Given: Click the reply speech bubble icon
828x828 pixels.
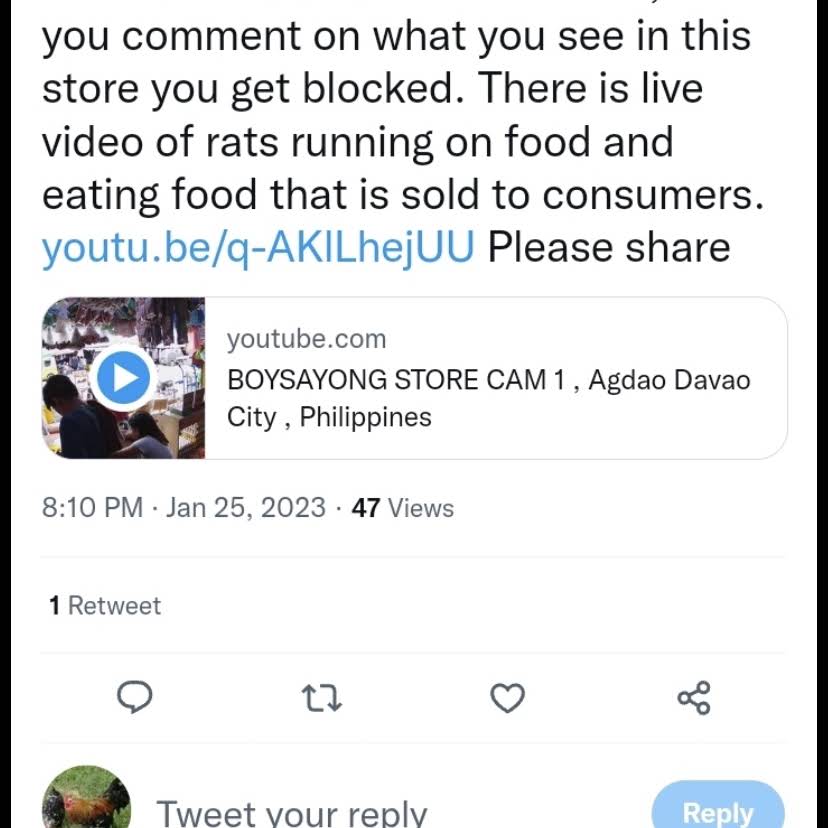Looking at the screenshot, I should (135, 697).
